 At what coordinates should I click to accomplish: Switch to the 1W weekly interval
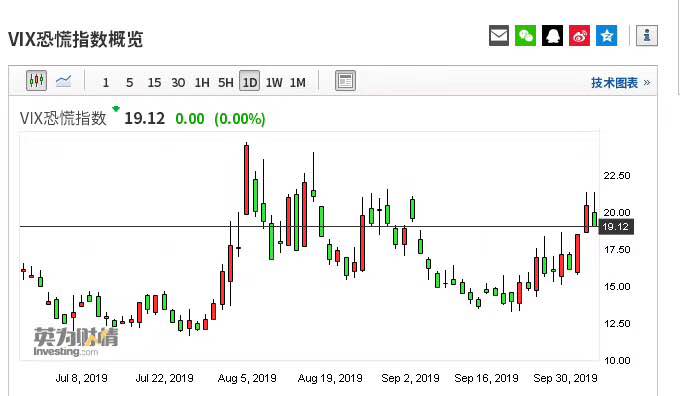click(274, 82)
